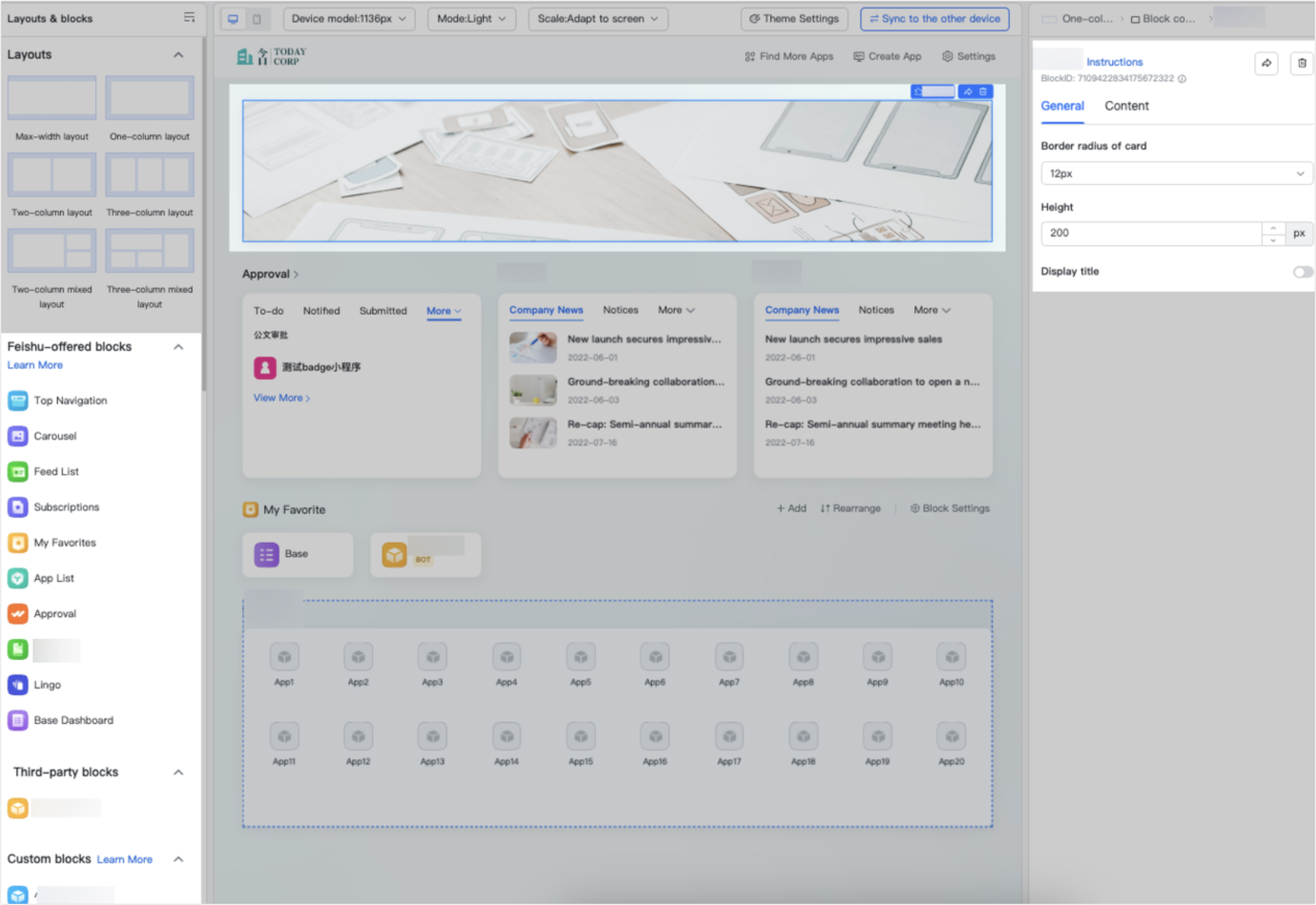
Task: Delete the block using trash icon
Action: click(x=1300, y=64)
